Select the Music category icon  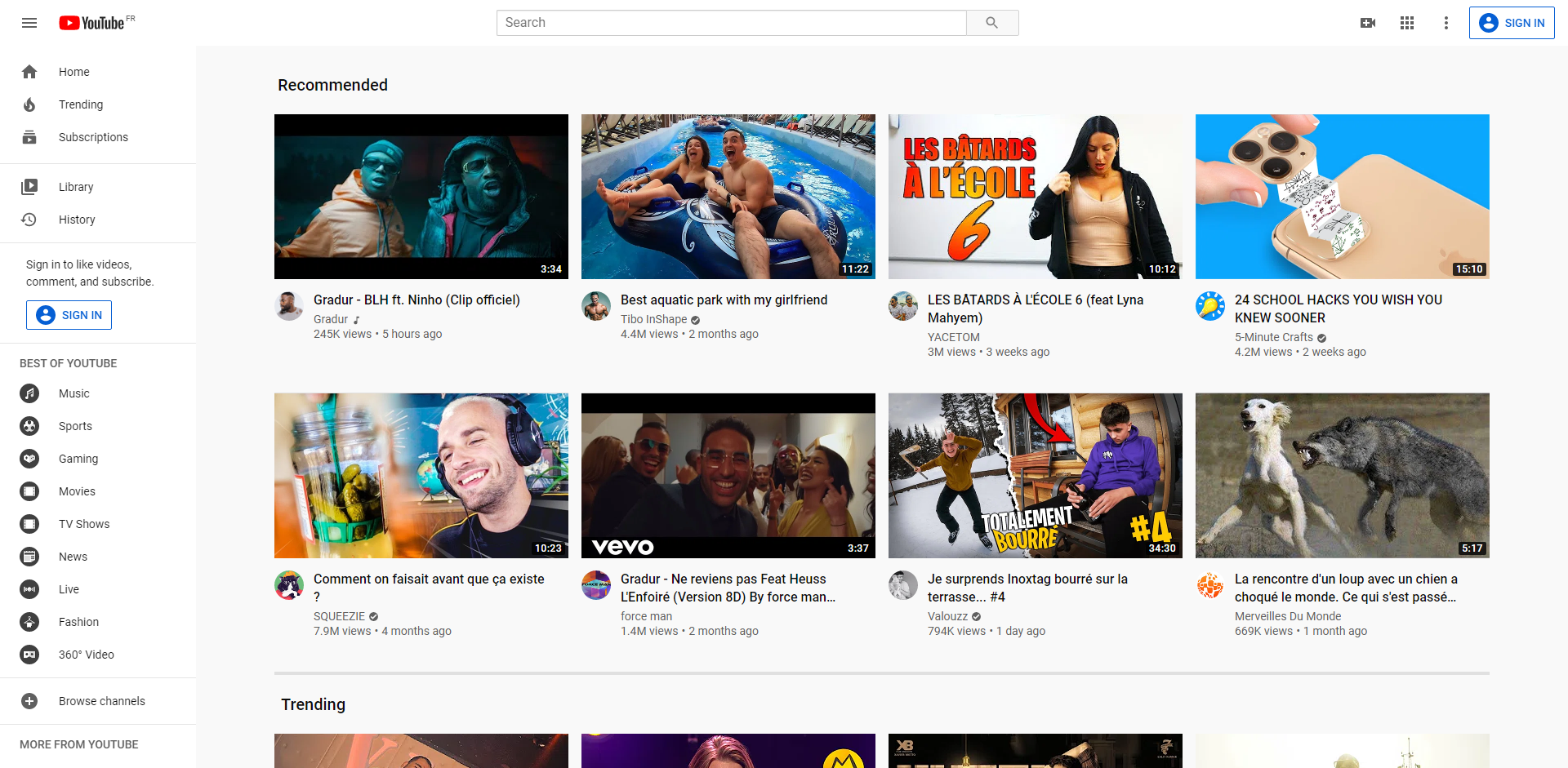(x=29, y=393)
